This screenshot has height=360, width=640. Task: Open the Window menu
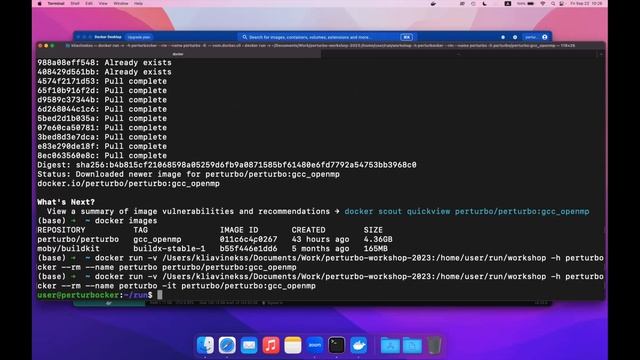tap(121, 3)
